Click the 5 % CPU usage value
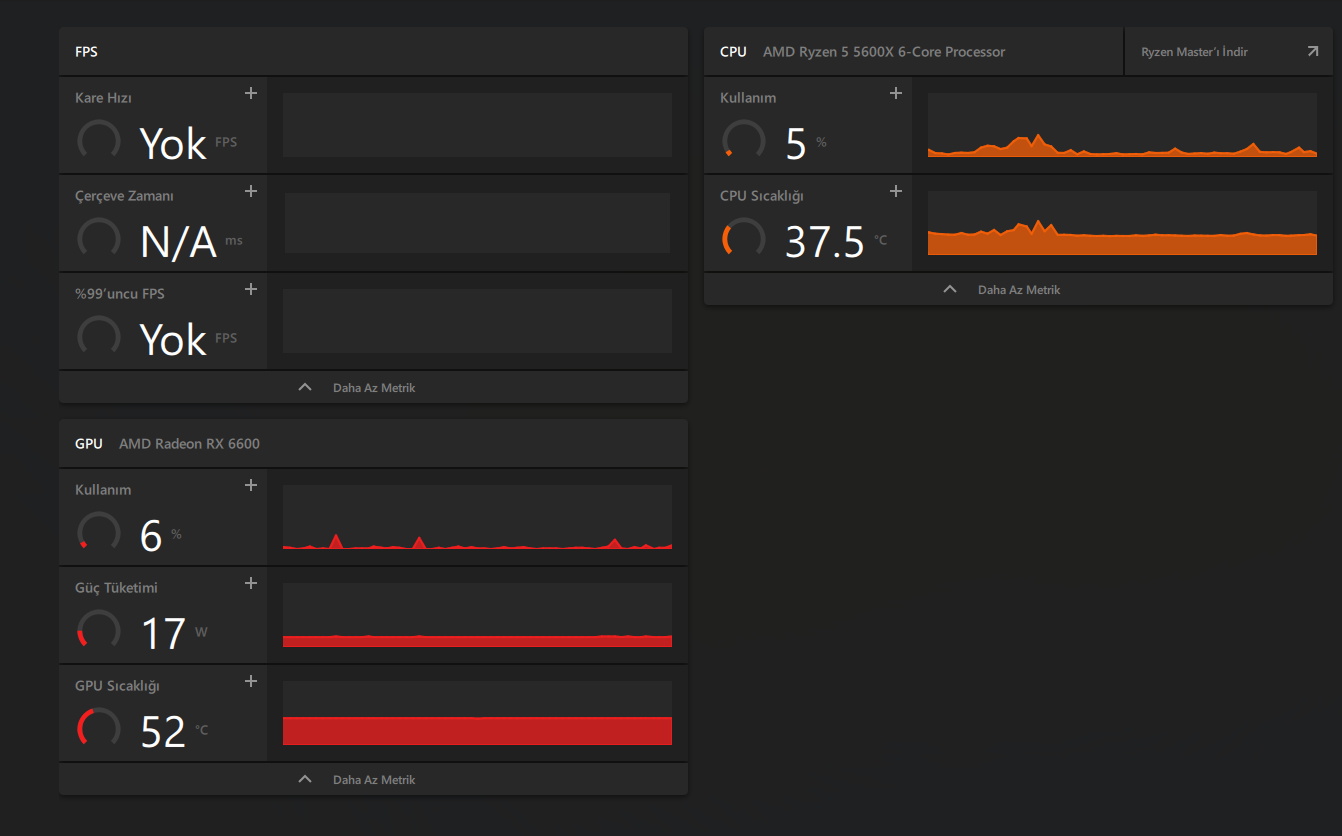 pyautogui.click(x=806, y=144)
